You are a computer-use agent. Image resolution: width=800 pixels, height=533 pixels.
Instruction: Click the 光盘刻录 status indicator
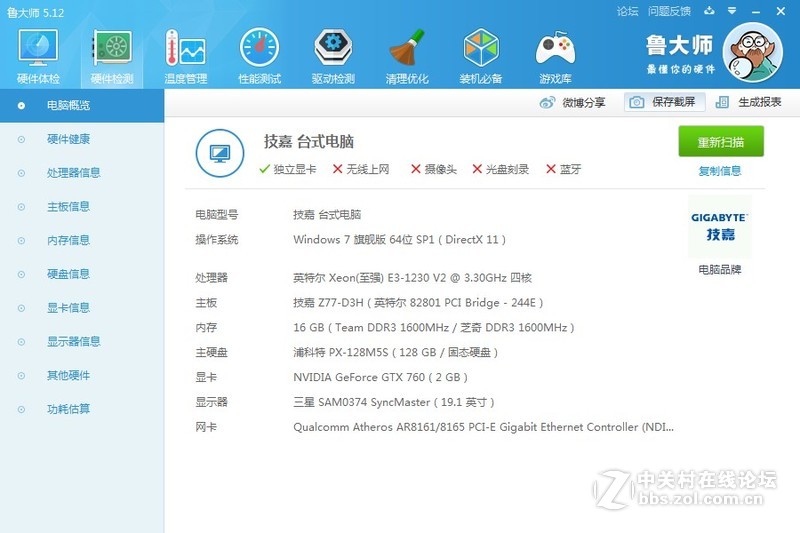[501, 169]
